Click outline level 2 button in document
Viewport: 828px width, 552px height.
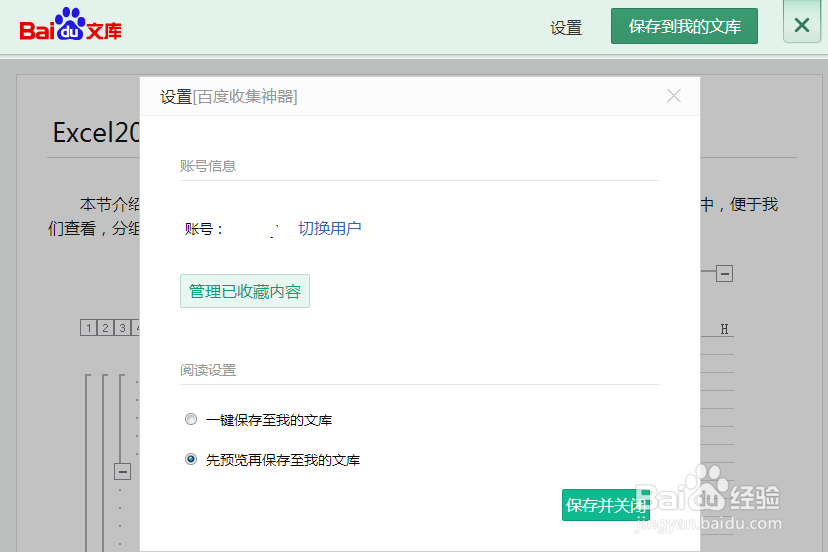105,328
